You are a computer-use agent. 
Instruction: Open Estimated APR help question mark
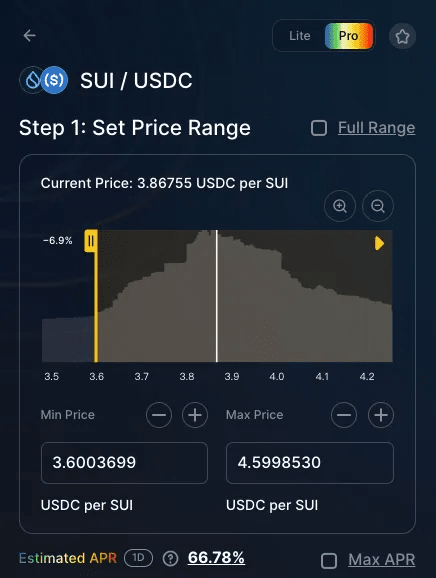pos(170,558)
